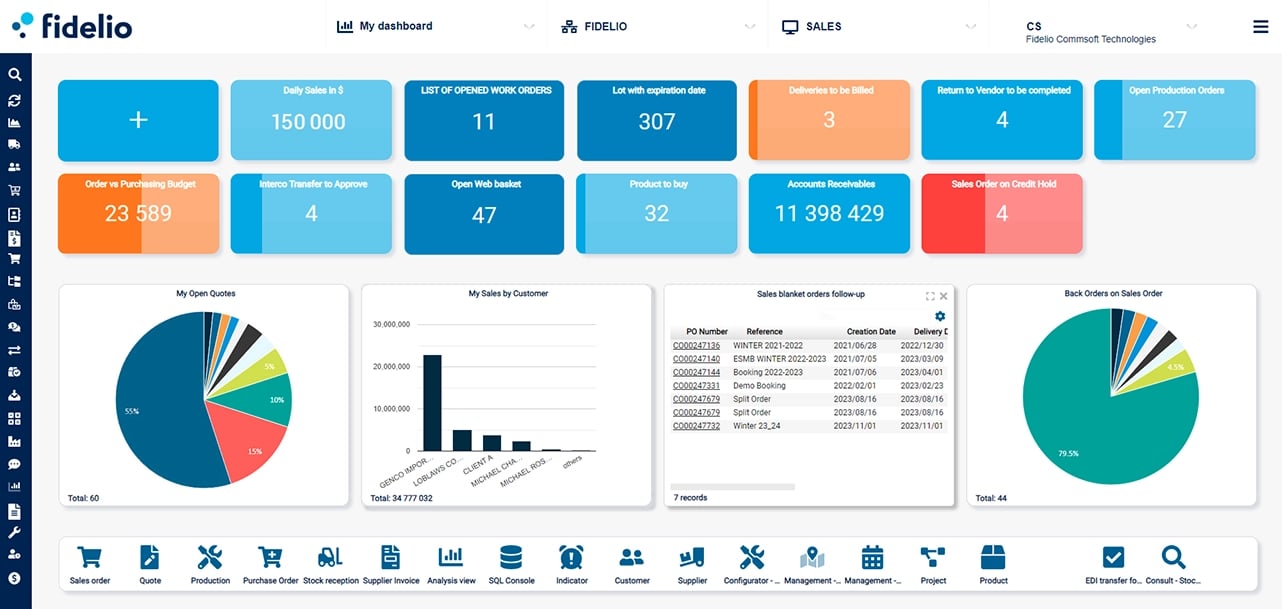Screen dimensions: 1282x609
Task: Click the swap arrows icon in sidebar
Action: tap(15, 350)
